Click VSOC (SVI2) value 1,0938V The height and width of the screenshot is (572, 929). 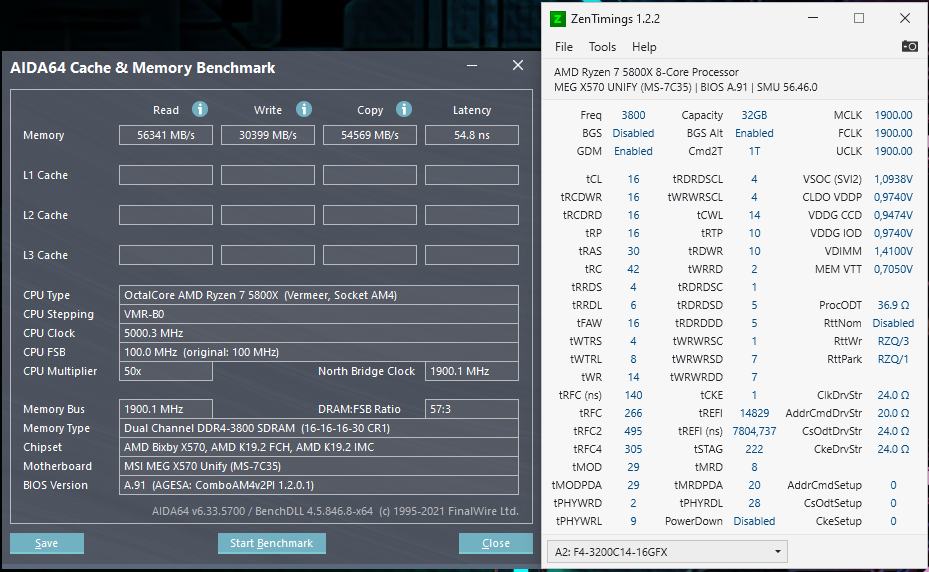click(893, 179)
